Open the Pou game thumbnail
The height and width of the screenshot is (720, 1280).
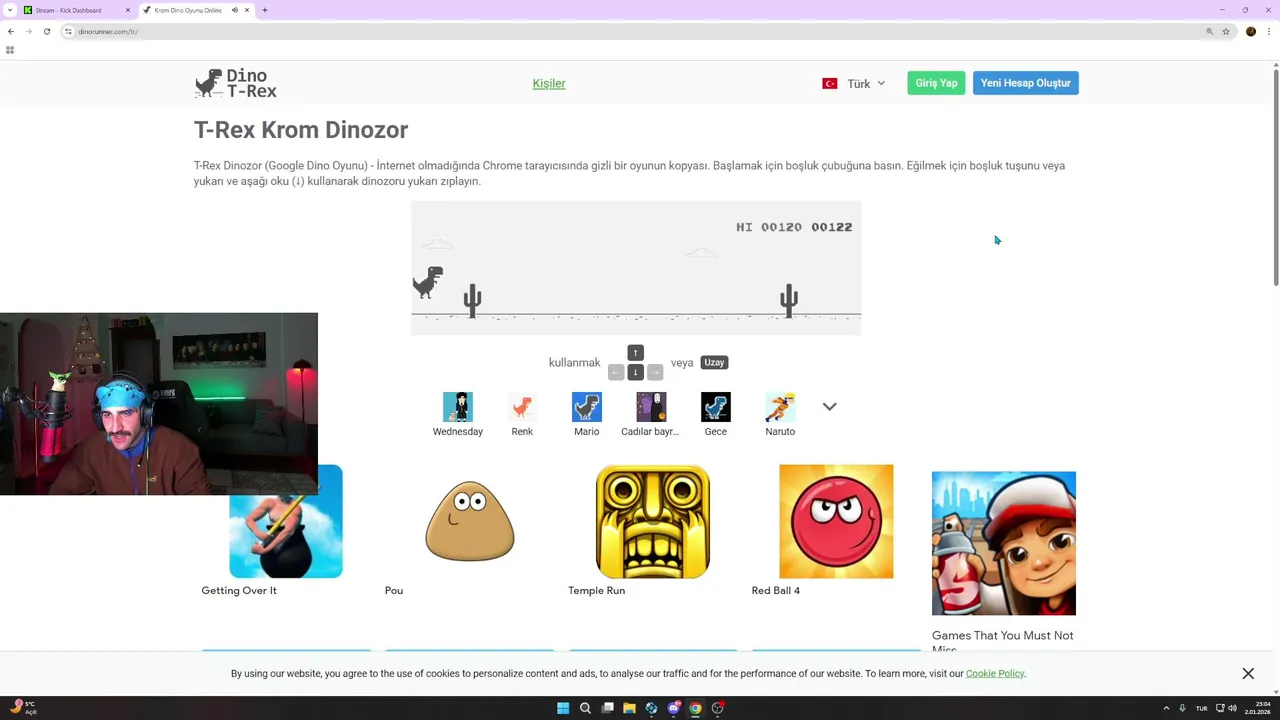(x=469, y=521)
